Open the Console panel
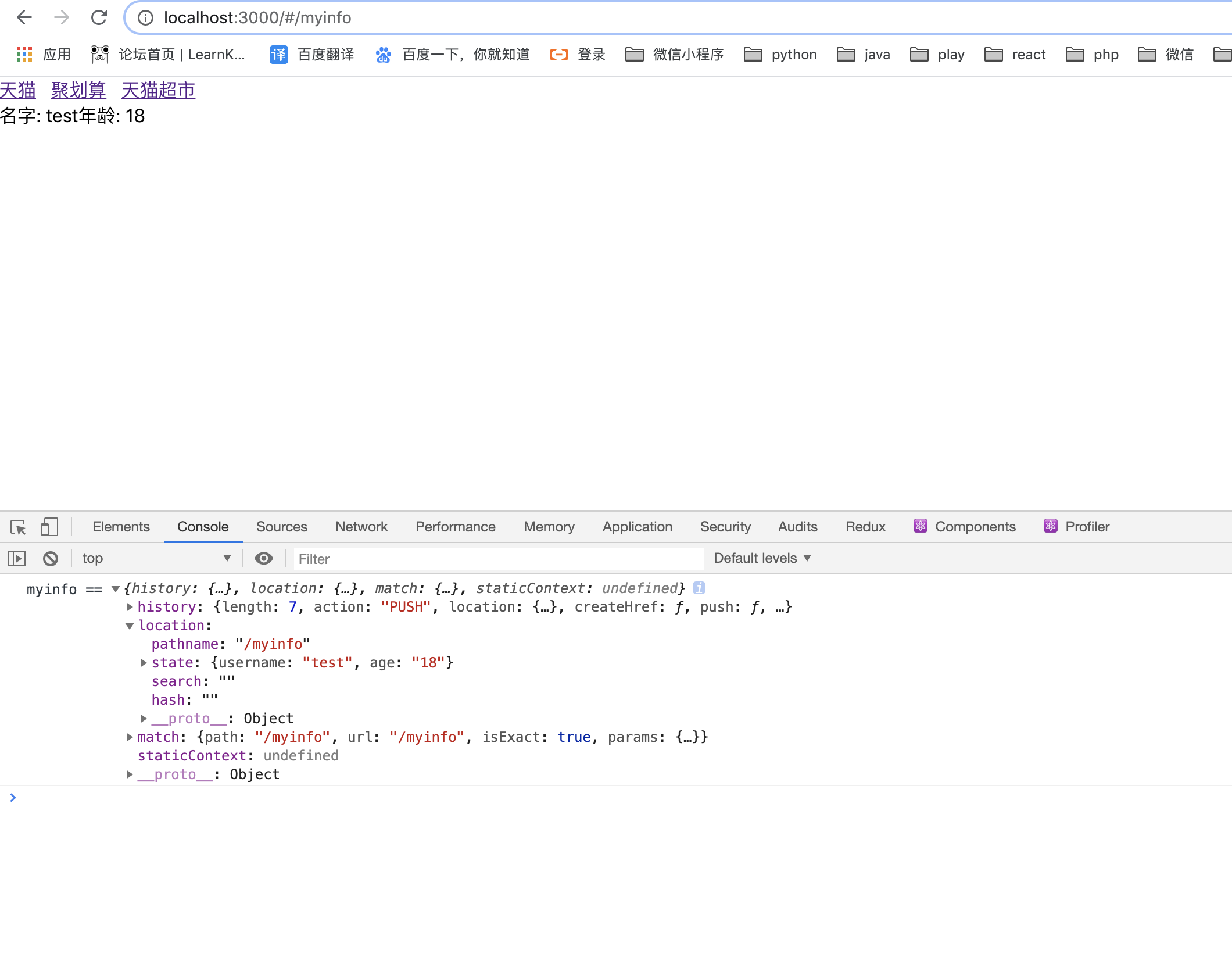Viewport: 1232px width, 957px height. coord(202,527)
